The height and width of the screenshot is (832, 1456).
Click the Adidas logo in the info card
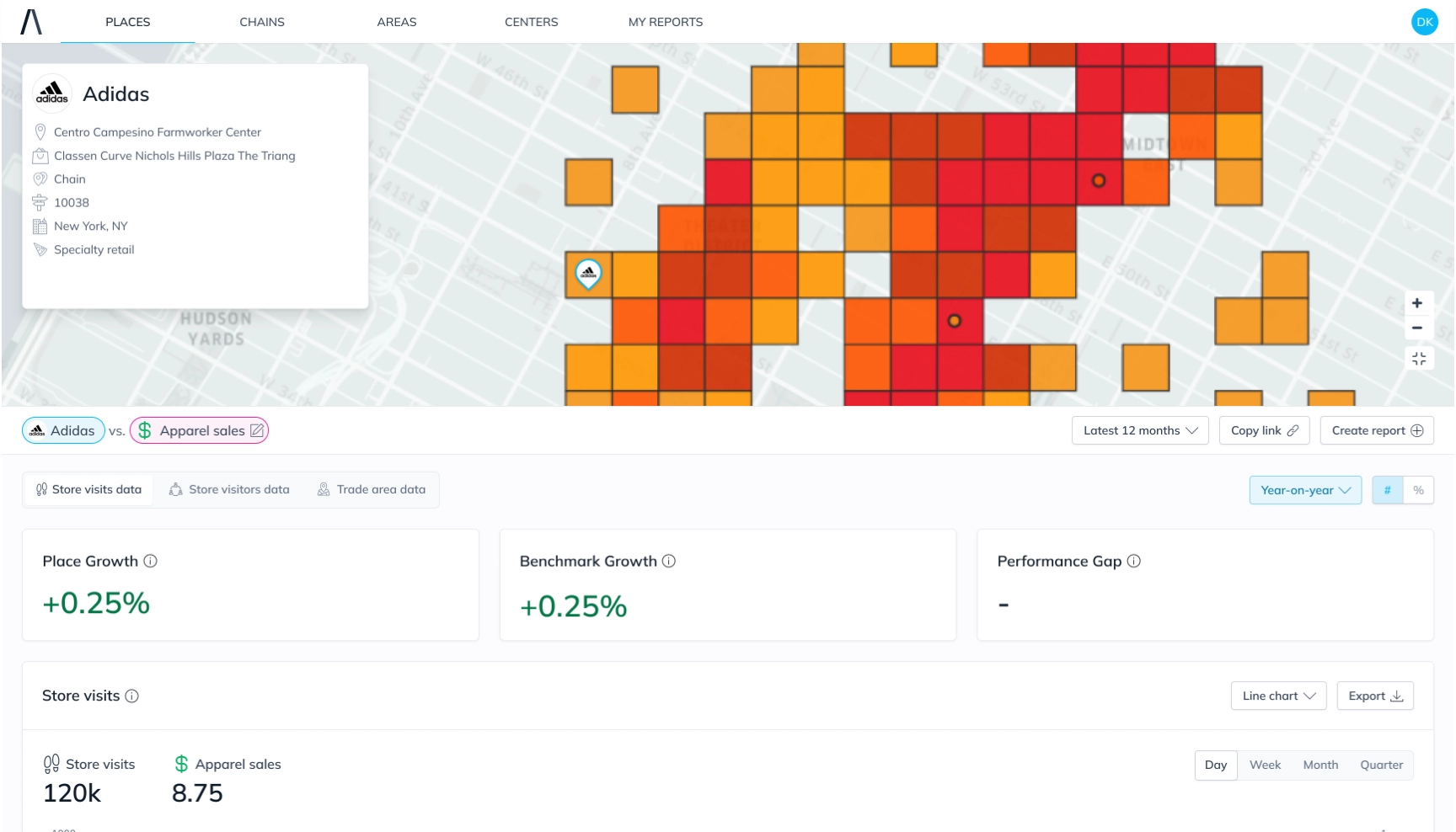point(52,93)
